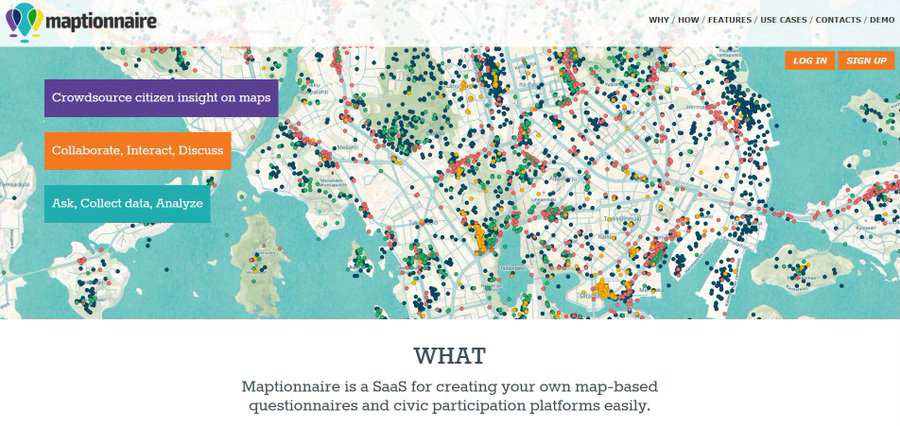Select the orange Collaborate, Interact, Discuss banner
This screenshot has width=900, height=426.
[x=138, y=151]
